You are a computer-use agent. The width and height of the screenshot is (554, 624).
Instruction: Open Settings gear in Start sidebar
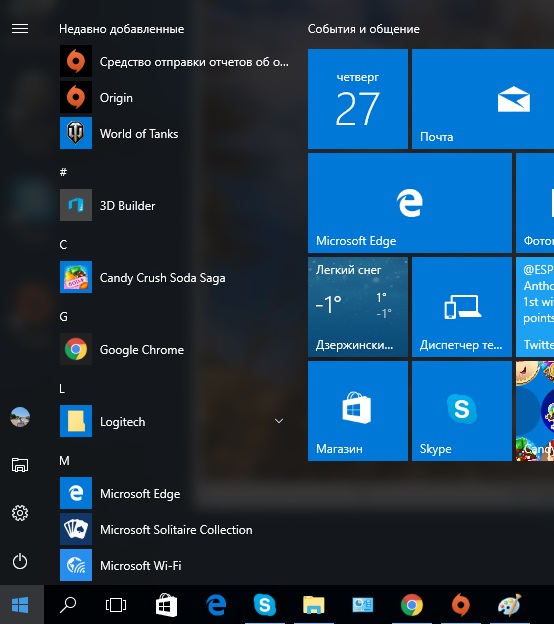(x=20, y=513)
